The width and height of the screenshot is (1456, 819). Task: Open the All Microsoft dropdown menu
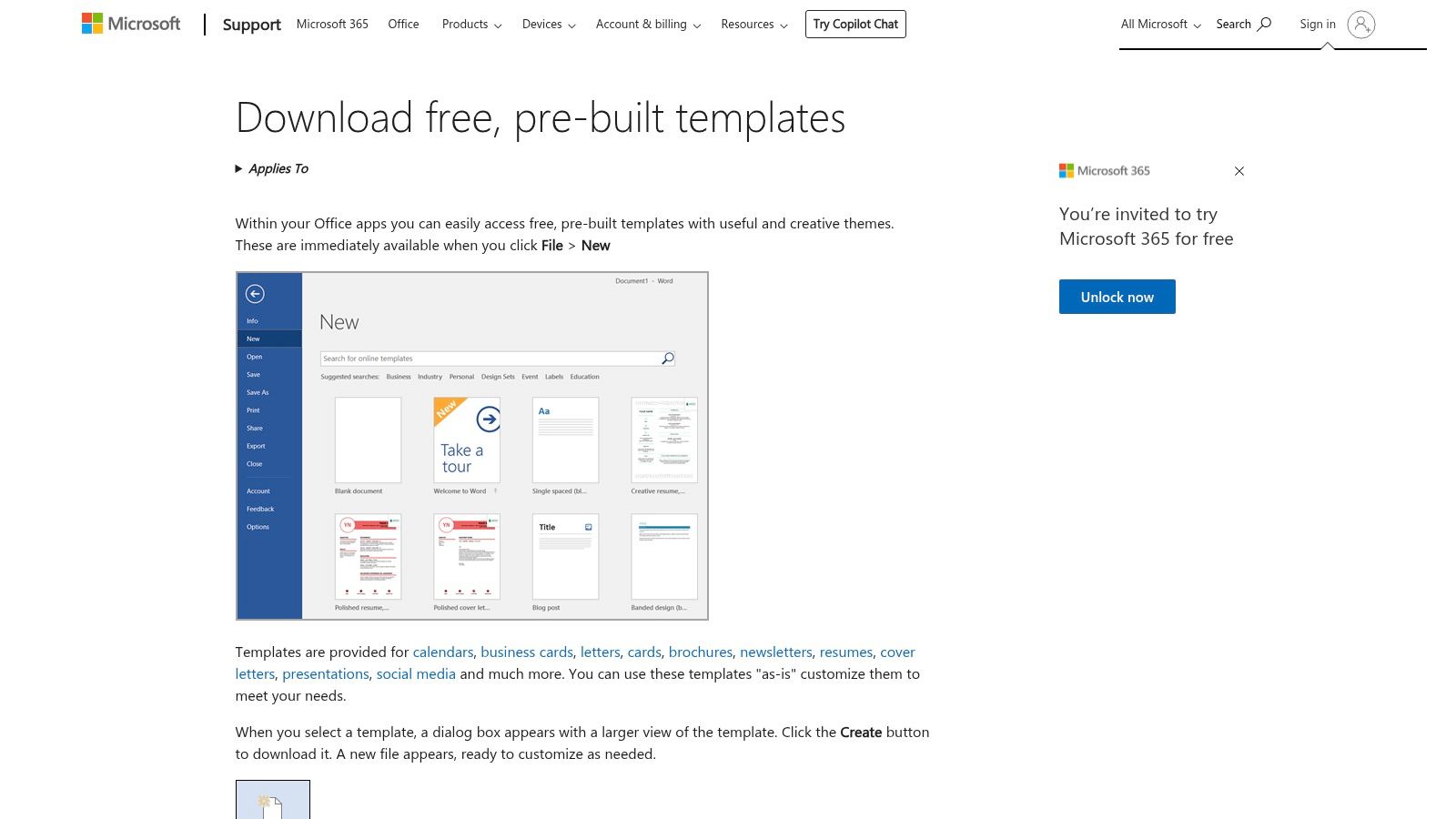[x=1160, y=25]
